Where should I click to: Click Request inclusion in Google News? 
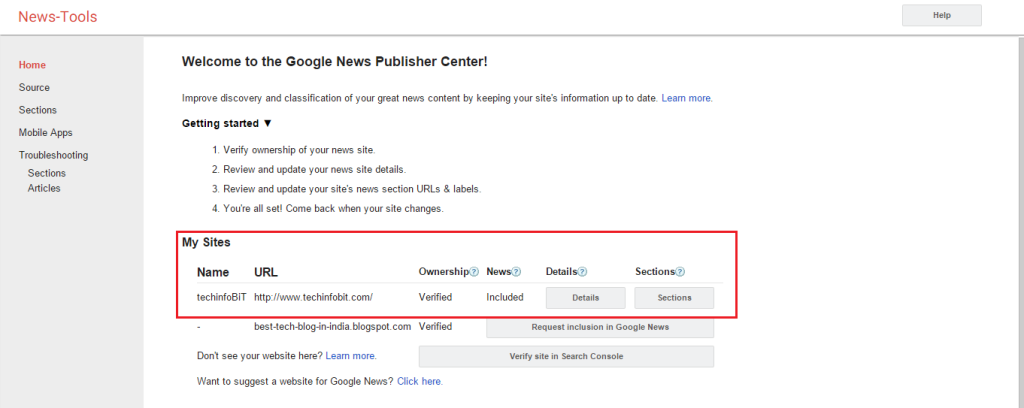[600, 327]
